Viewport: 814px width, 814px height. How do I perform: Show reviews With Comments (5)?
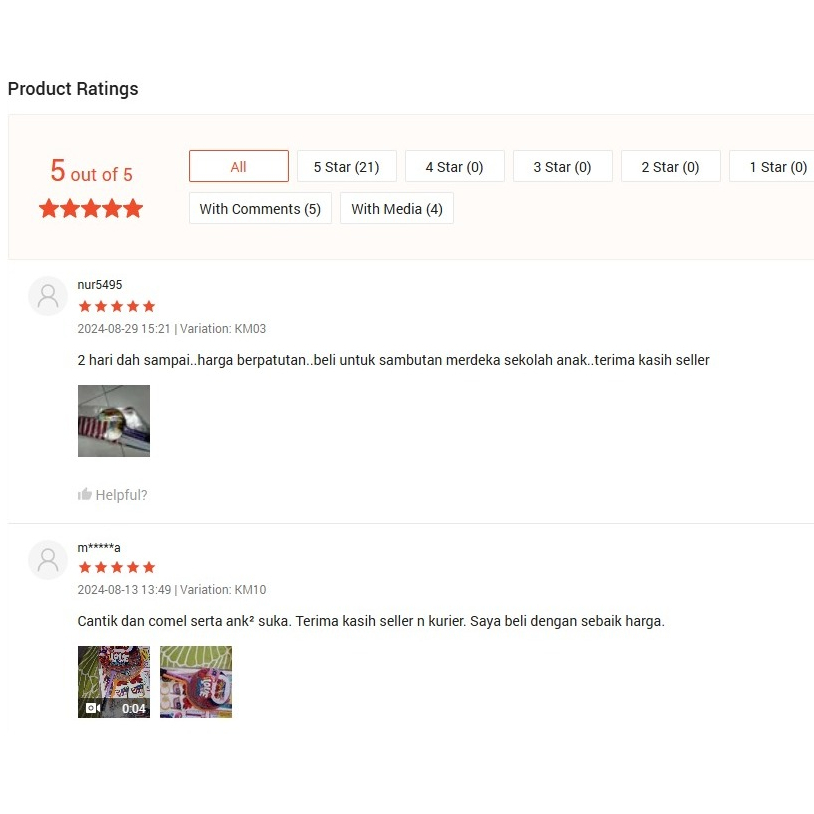pos(260,209)
